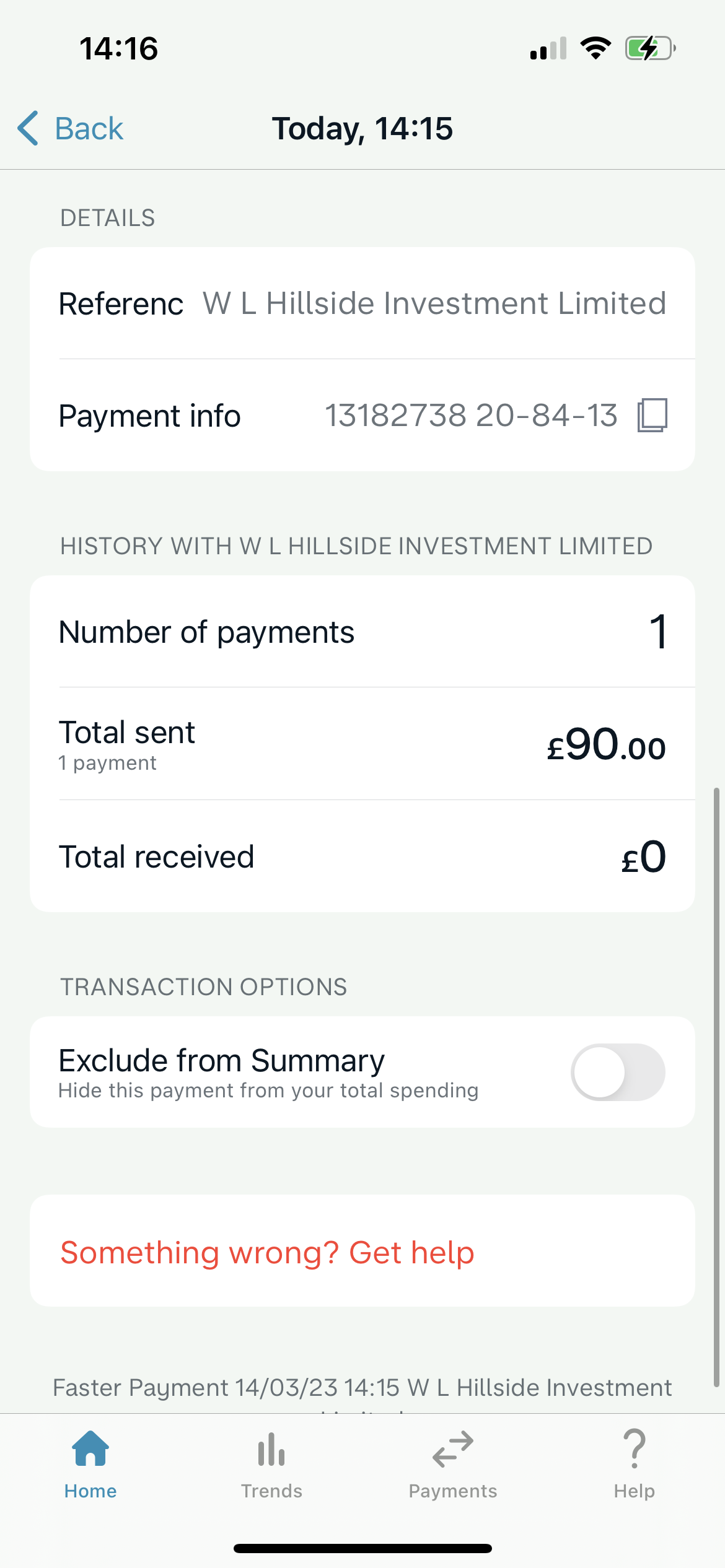Copy payment info with the copy icon

pos(652,415)
